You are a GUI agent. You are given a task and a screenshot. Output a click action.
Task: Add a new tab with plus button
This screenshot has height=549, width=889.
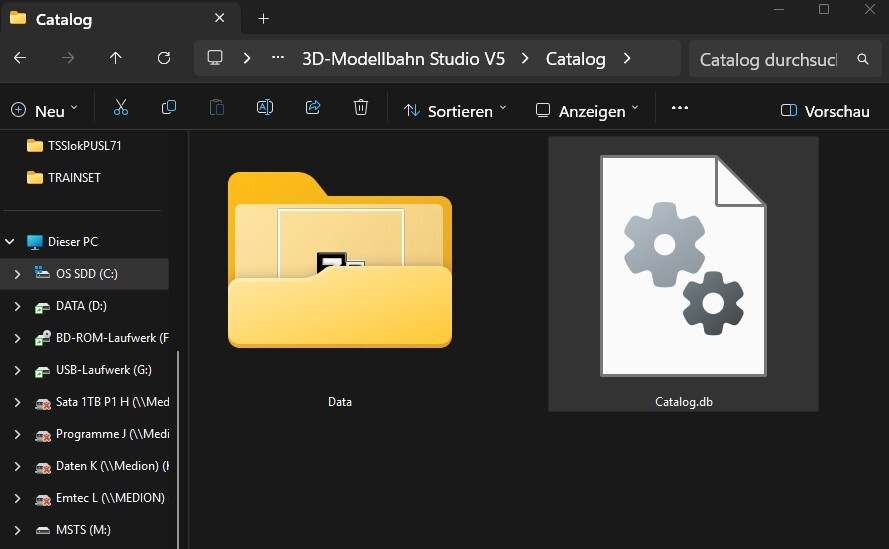(264, 19)
